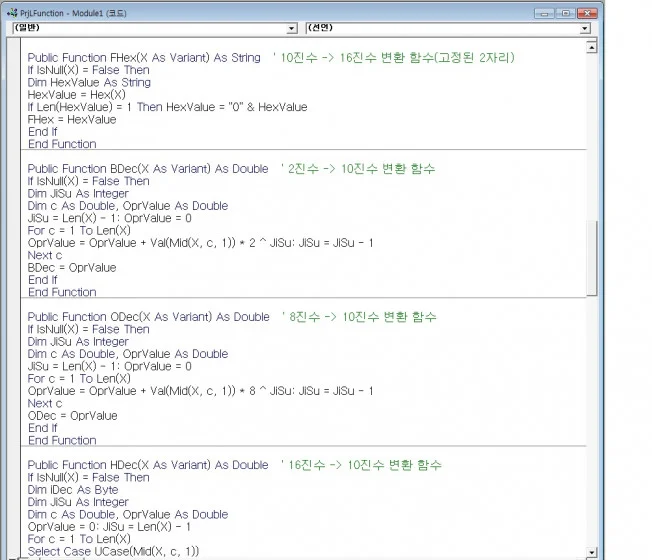
Task: Maximize the Module1 code window
Action: (564, 13)
